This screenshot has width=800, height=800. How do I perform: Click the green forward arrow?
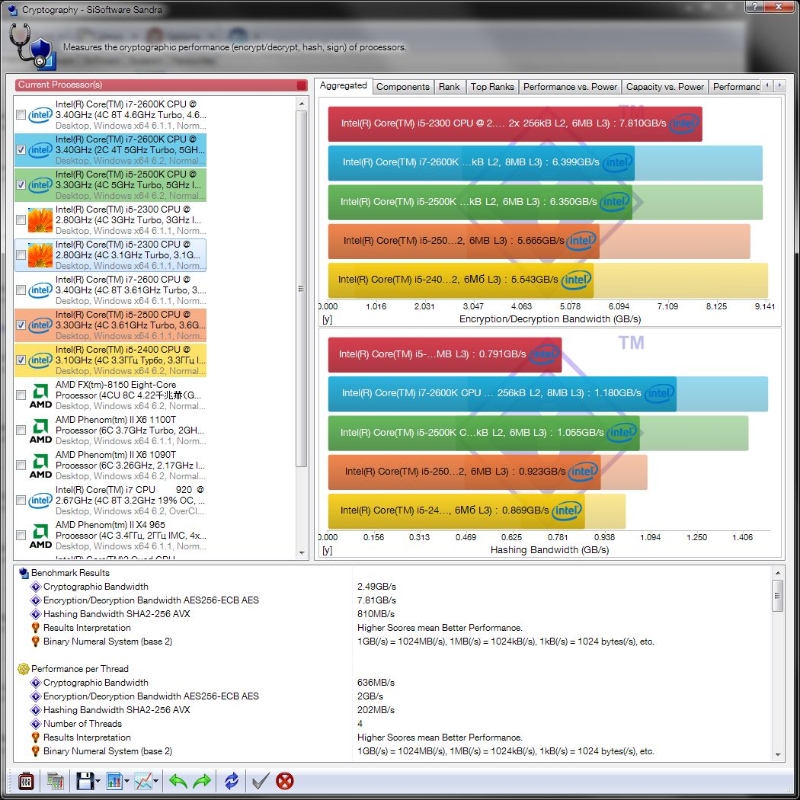202,781
